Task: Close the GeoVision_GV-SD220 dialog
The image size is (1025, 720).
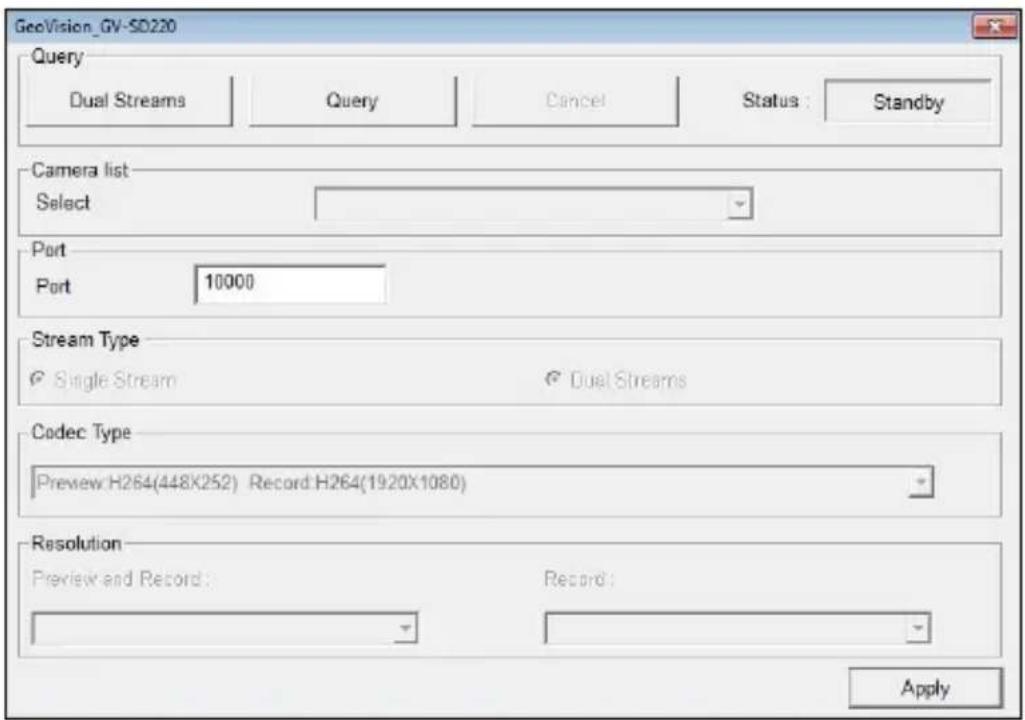Action: pyautogui.click(x=994, y=27)
